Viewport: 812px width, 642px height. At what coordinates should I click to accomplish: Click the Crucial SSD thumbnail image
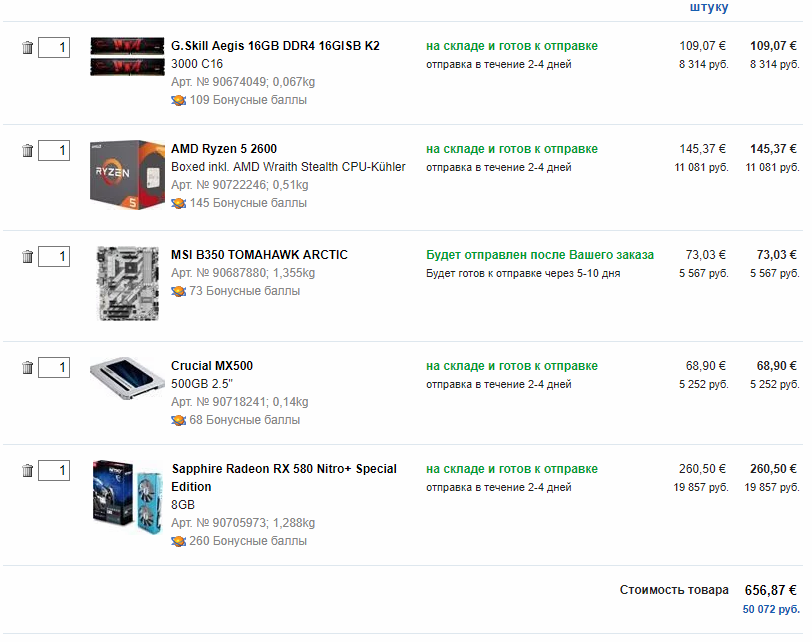pos(127,378)
